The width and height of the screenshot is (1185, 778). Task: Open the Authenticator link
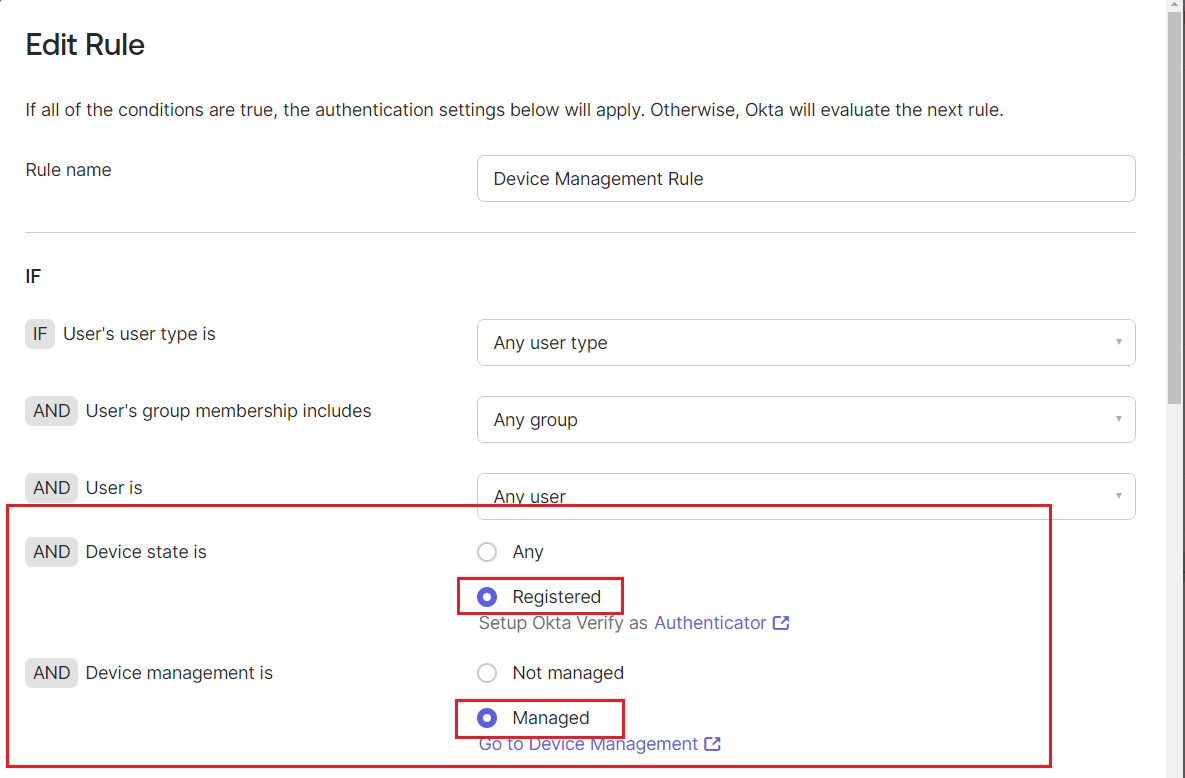710,623
